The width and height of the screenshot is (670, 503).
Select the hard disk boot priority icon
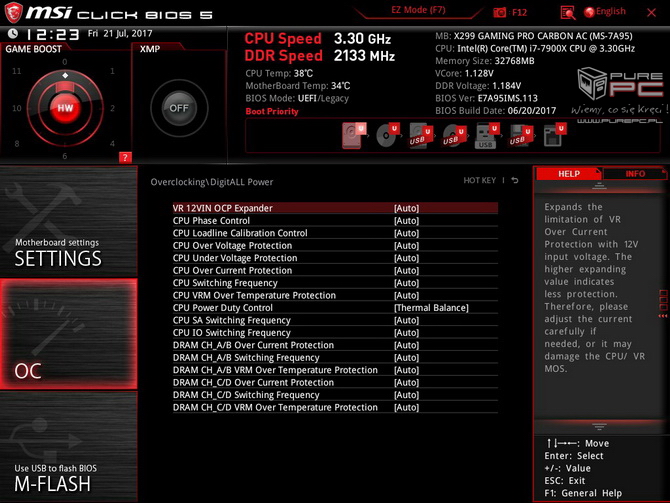tap(354, 135)
